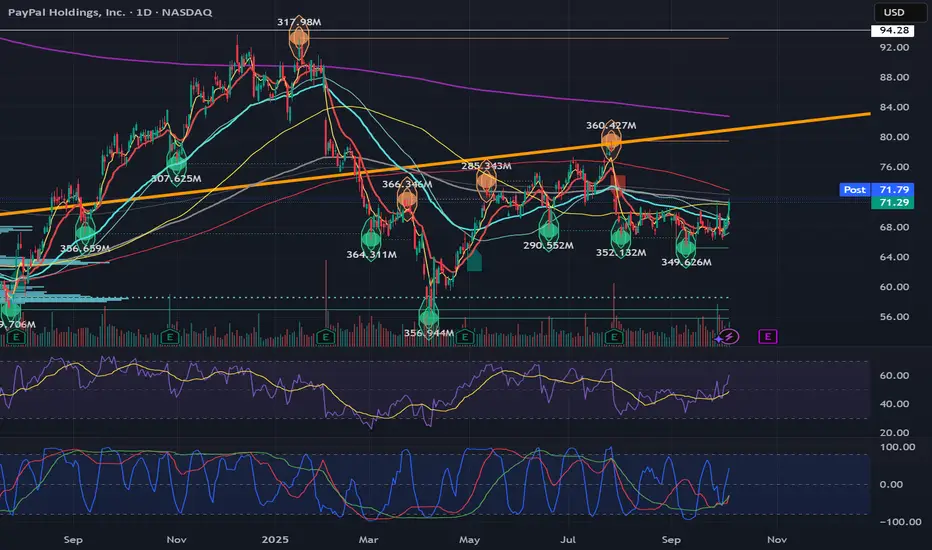Click the orange marker labeled 317.98M
The width and height of the screenshot is (932, 550).
[299, 39]
